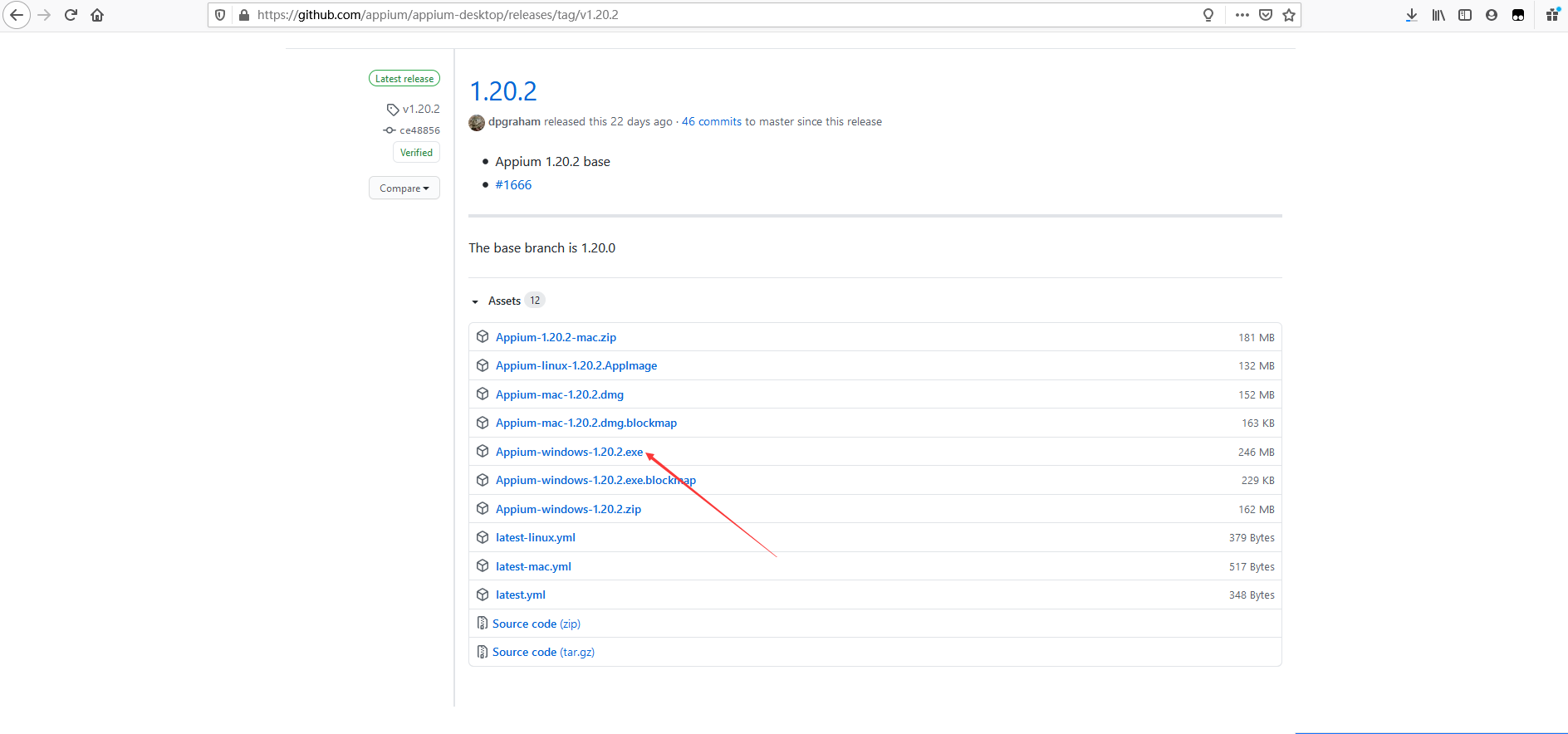Download Appium-windows-1.20.2.zip
Viewport: 1568px width, 734px height.
click(x=568, y=509)
